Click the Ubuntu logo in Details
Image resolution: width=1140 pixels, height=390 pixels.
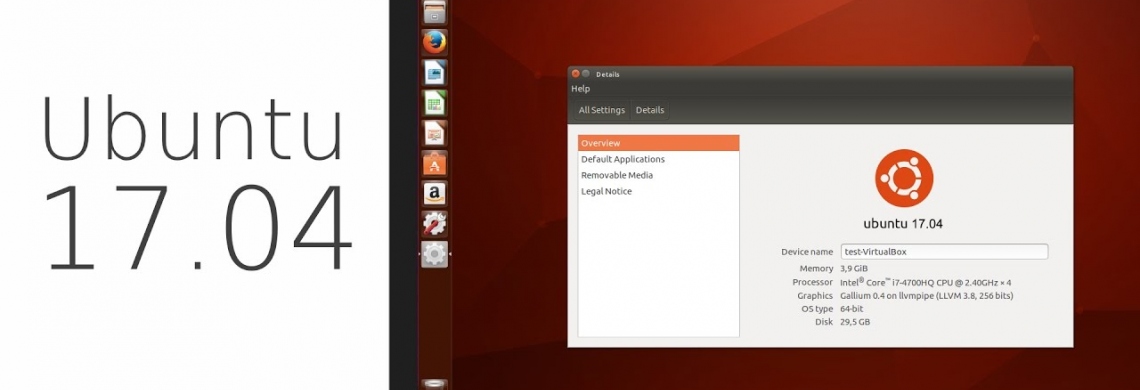pyautogui.click(x=904, y=178)
